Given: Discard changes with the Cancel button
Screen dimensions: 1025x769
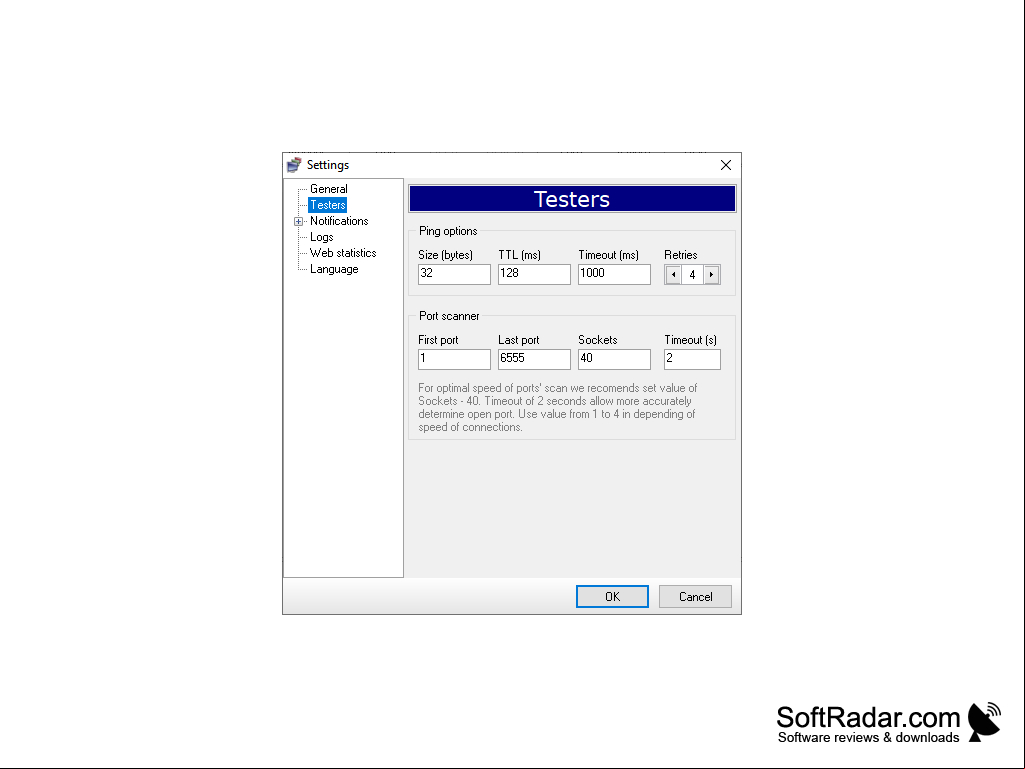Looking at the screenshot, I should [696, 596].
